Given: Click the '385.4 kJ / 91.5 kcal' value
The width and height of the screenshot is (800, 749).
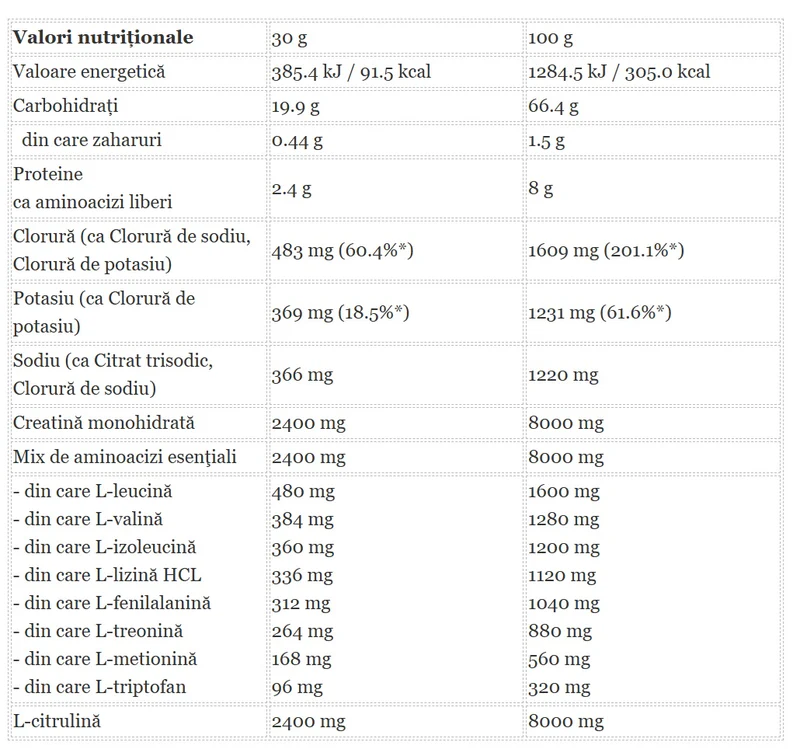Looking at the screenshot, I should point(351,72).
